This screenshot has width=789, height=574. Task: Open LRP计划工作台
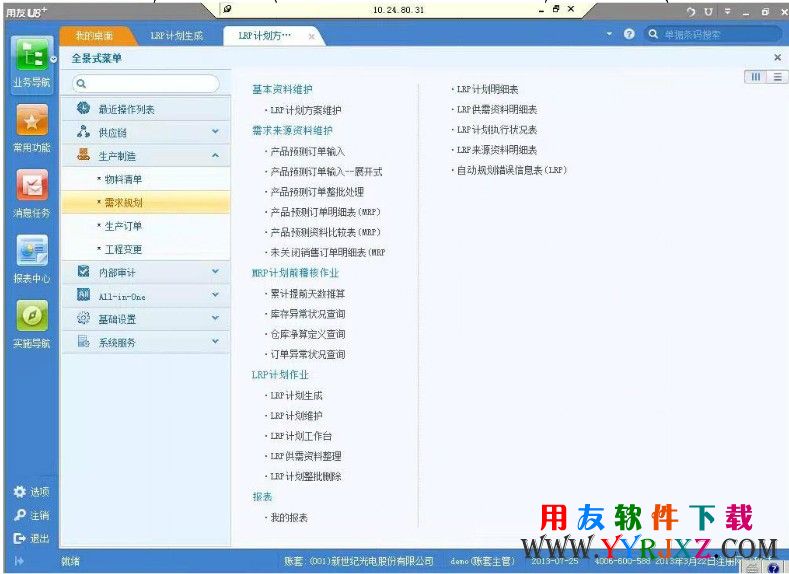coord(301,436)
